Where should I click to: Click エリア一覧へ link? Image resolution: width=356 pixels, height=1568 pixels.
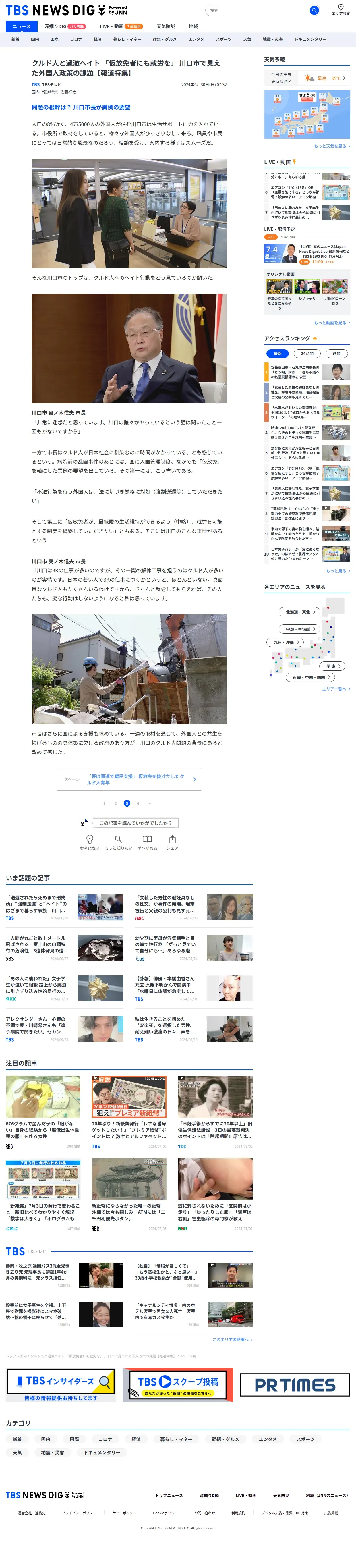pyautogui.click(x=336, y=689)
